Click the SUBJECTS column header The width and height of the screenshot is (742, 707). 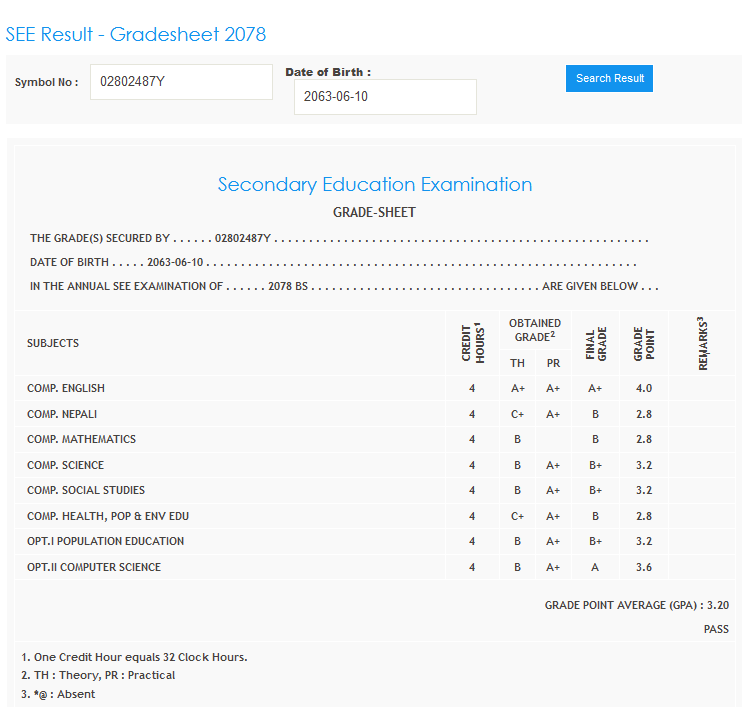pos(53,343)
